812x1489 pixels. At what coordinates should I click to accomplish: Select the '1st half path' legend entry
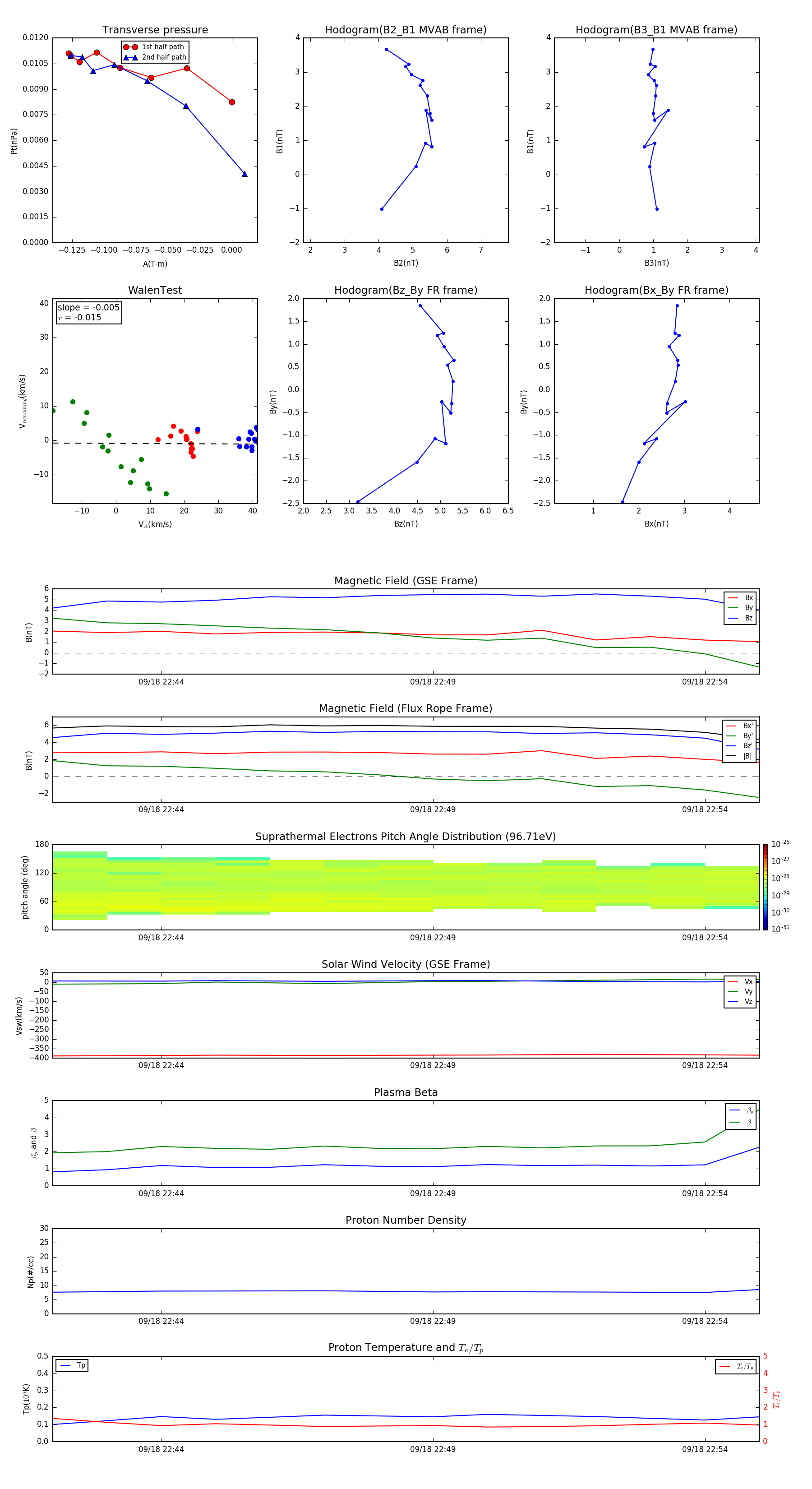pyautogui.click(x=154, y=47)
